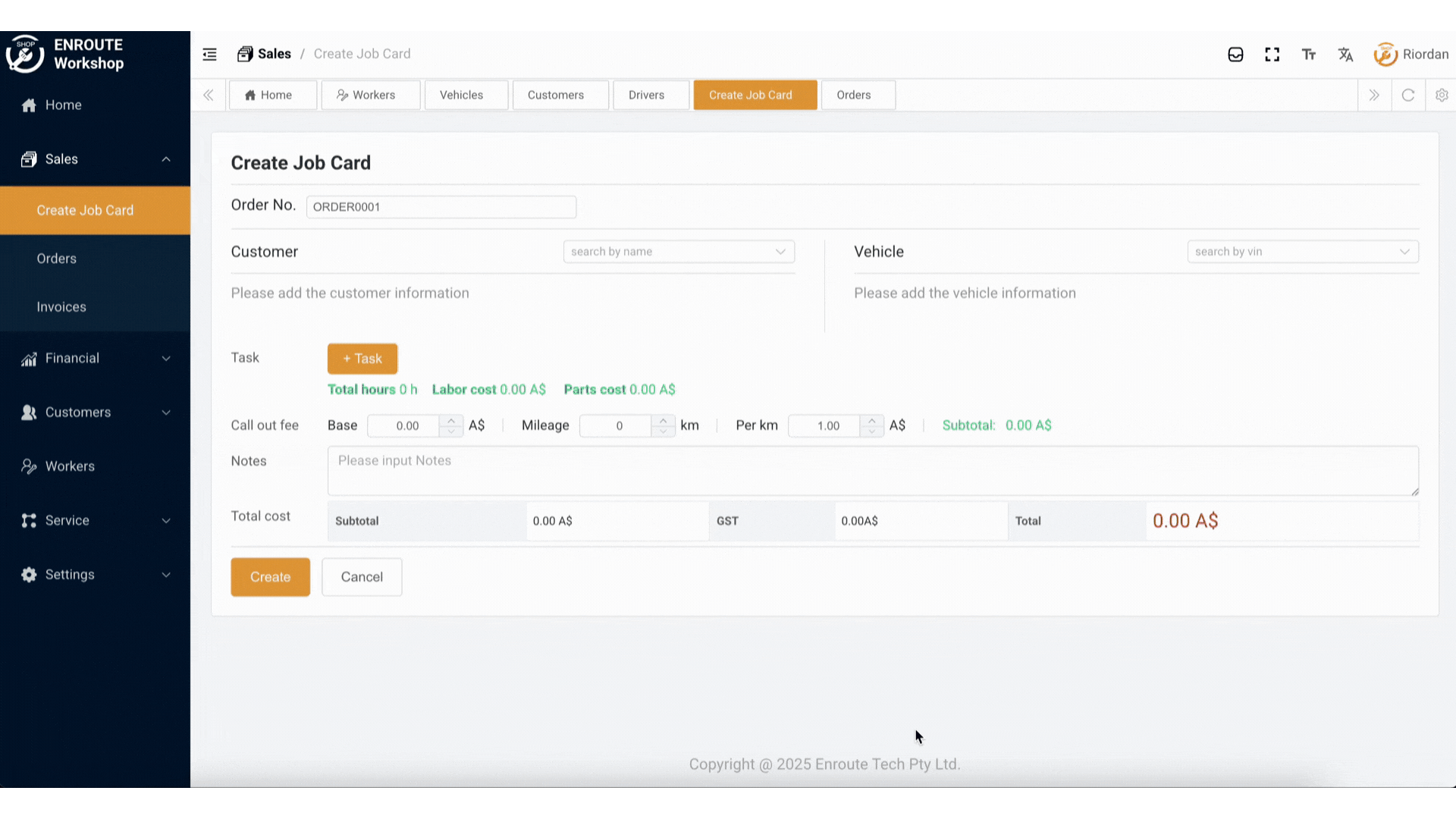Viewport: 1456px width, 819px height.
Task: Expand the Service menu in sidebar
Action: tap(67, 520)
